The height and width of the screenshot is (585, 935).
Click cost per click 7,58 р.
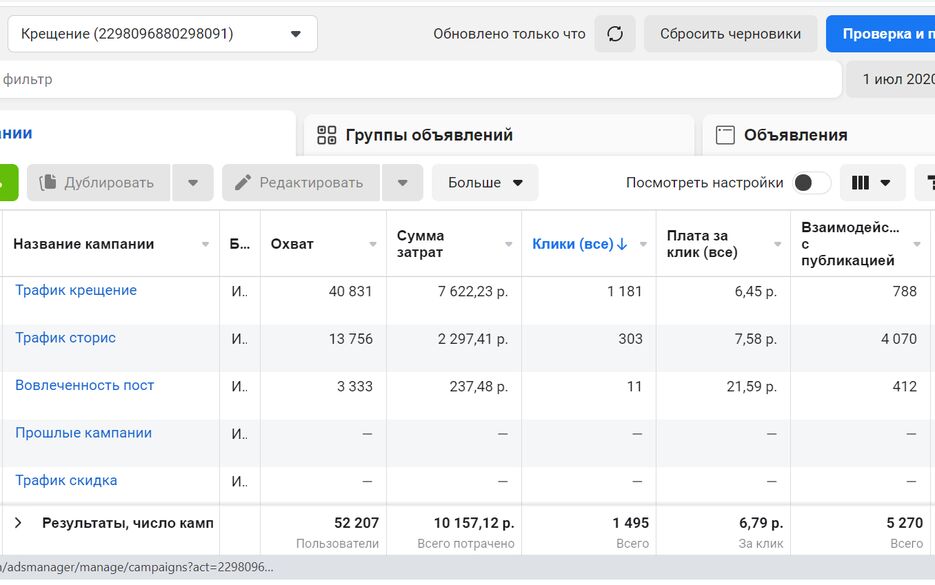coord(756,339)
